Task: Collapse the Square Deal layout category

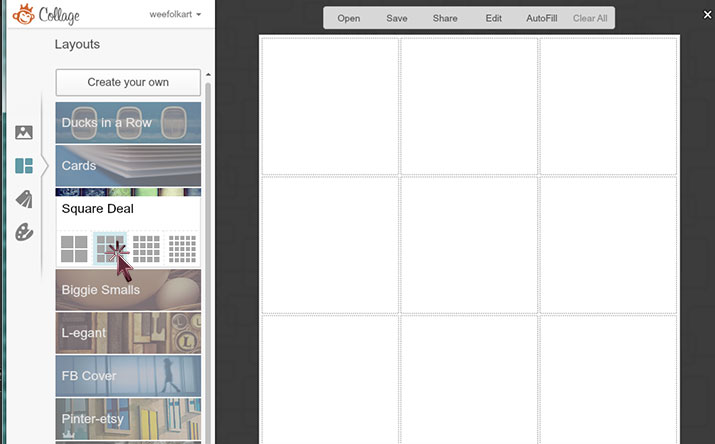Action: (128, 208)
